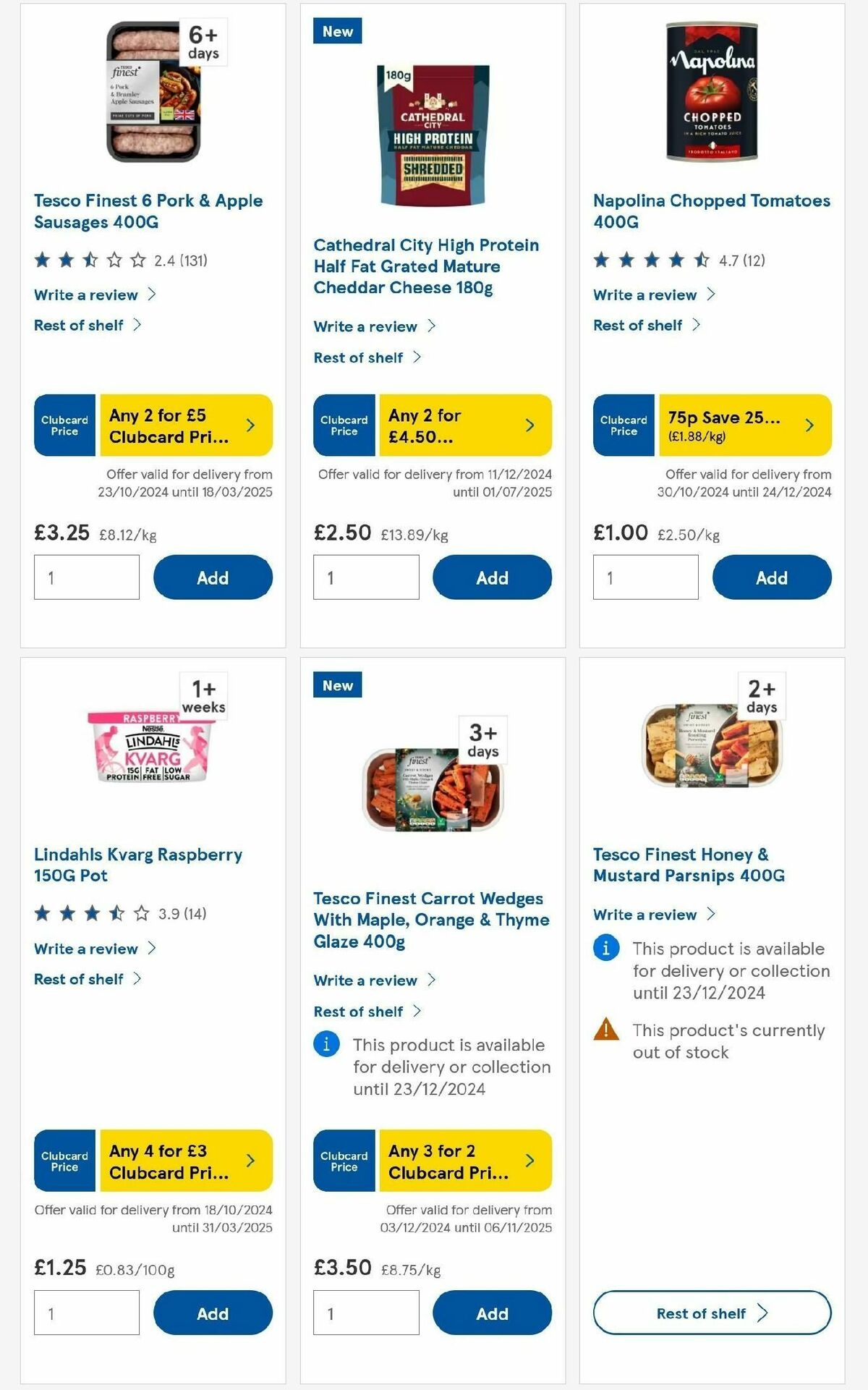The image size is (868, 1390).
Task: Click the Clubcard Price badge on Cathedral City cheese
Action: 343,426
